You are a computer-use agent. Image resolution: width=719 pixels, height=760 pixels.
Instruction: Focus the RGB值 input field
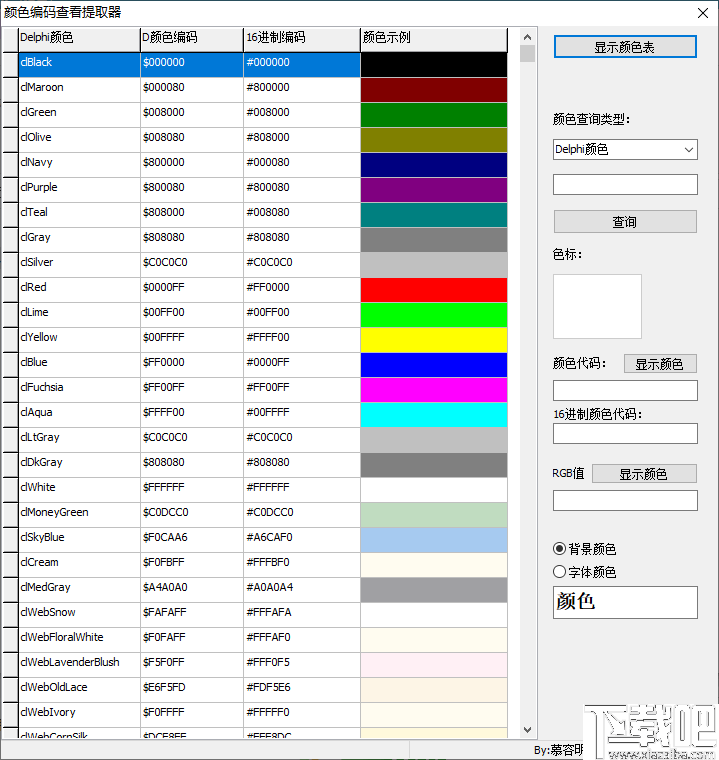625,500
